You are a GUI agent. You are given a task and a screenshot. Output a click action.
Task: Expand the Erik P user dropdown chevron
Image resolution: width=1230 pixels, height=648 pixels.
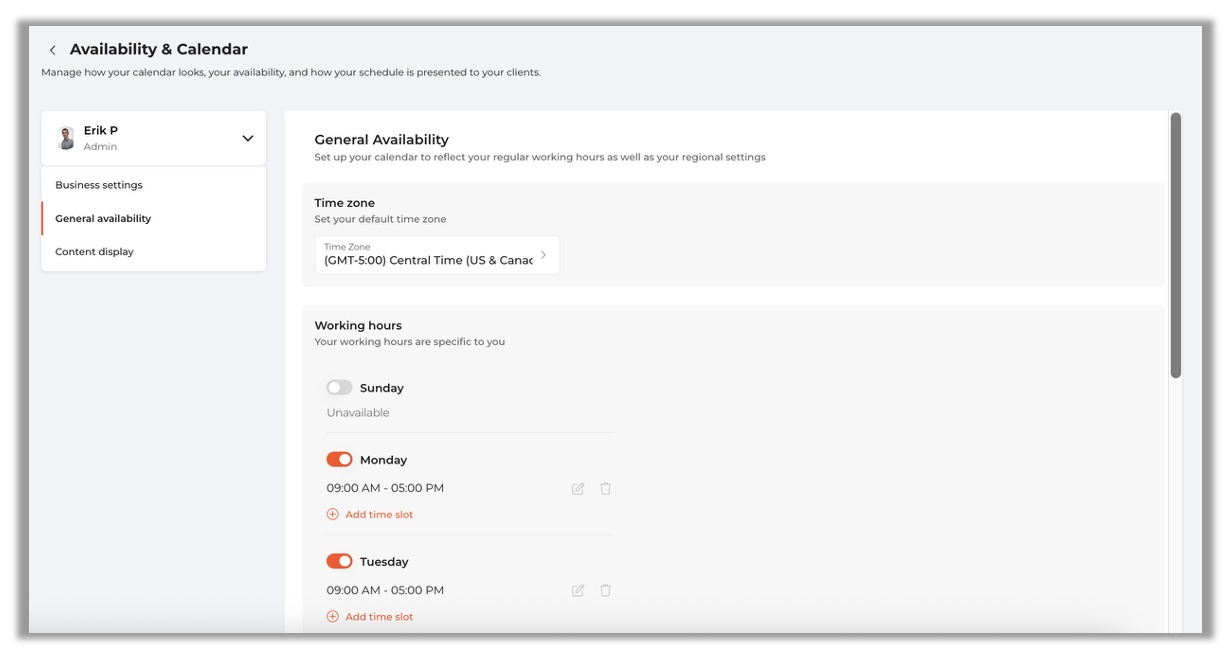coord(248,138)
